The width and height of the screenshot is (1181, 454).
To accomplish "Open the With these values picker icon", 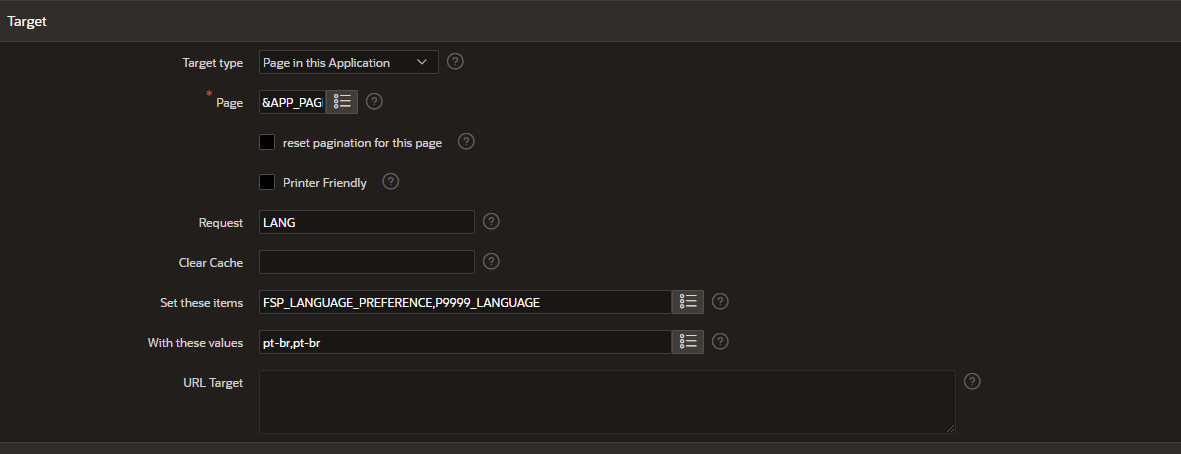I will click(688, 342).
